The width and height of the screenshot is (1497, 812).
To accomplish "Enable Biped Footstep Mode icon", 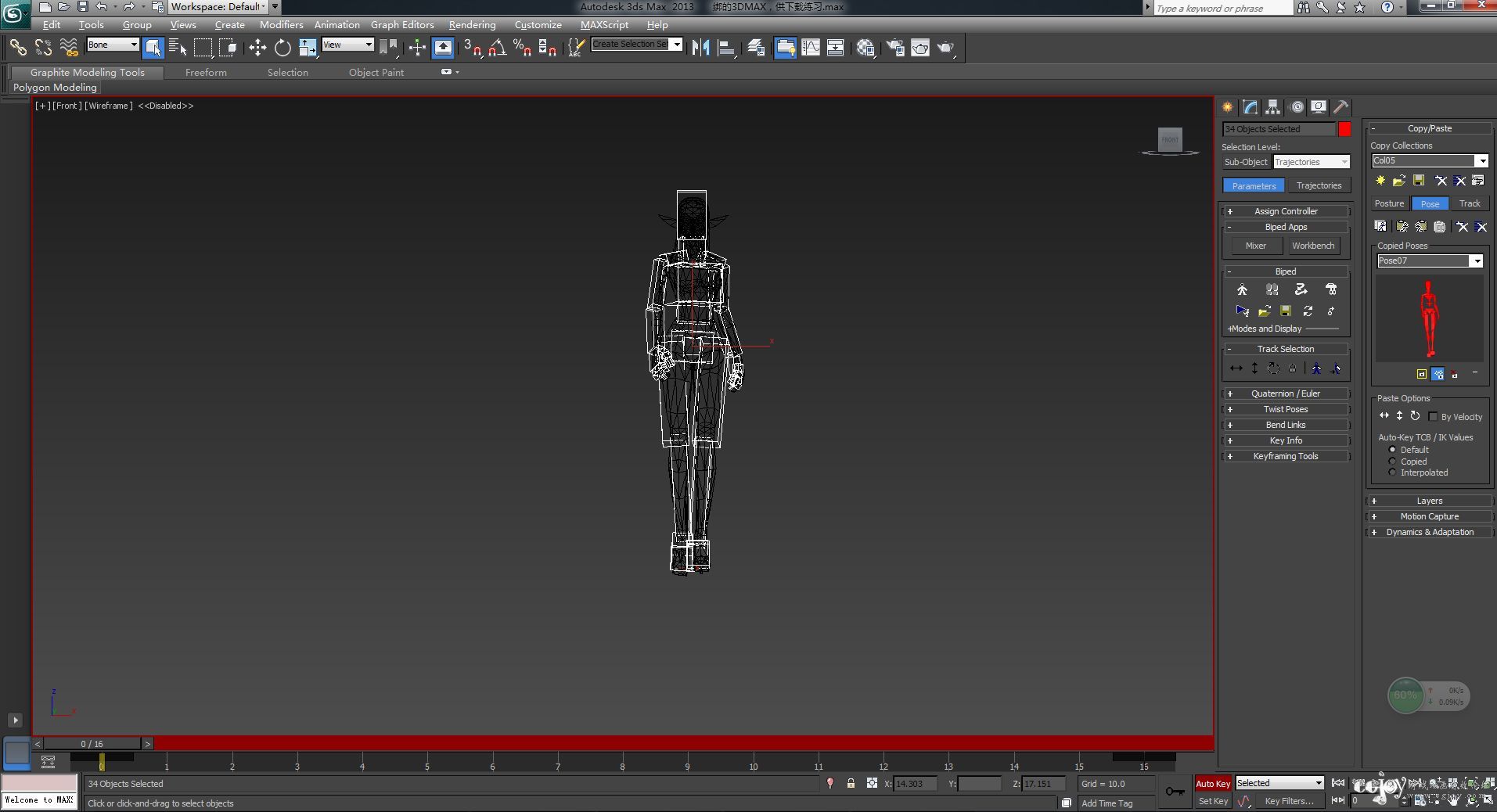I will [1272, 289].
